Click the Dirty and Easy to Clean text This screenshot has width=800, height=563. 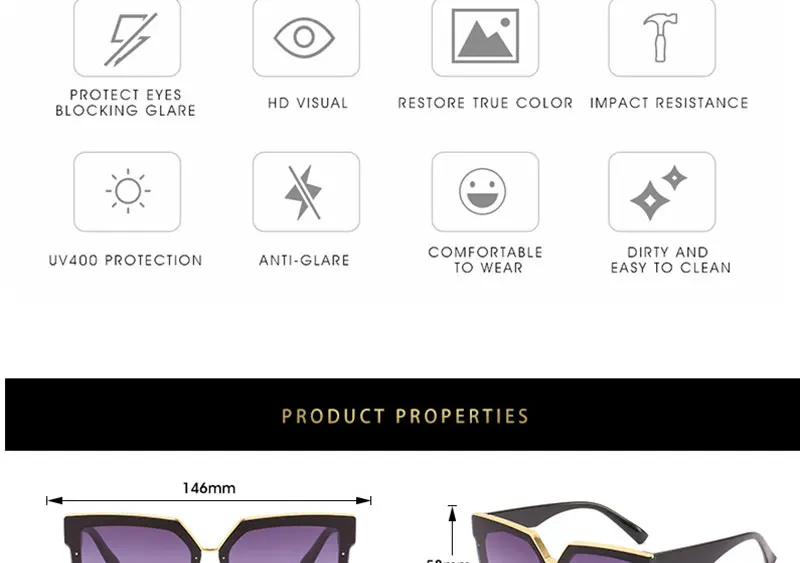pyautogui.click(x=670, y=260)
